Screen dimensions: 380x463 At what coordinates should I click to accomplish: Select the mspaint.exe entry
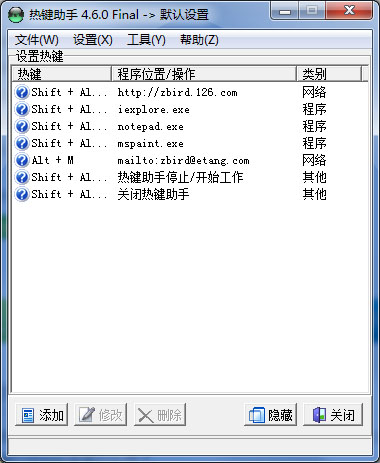pos(150,144)
